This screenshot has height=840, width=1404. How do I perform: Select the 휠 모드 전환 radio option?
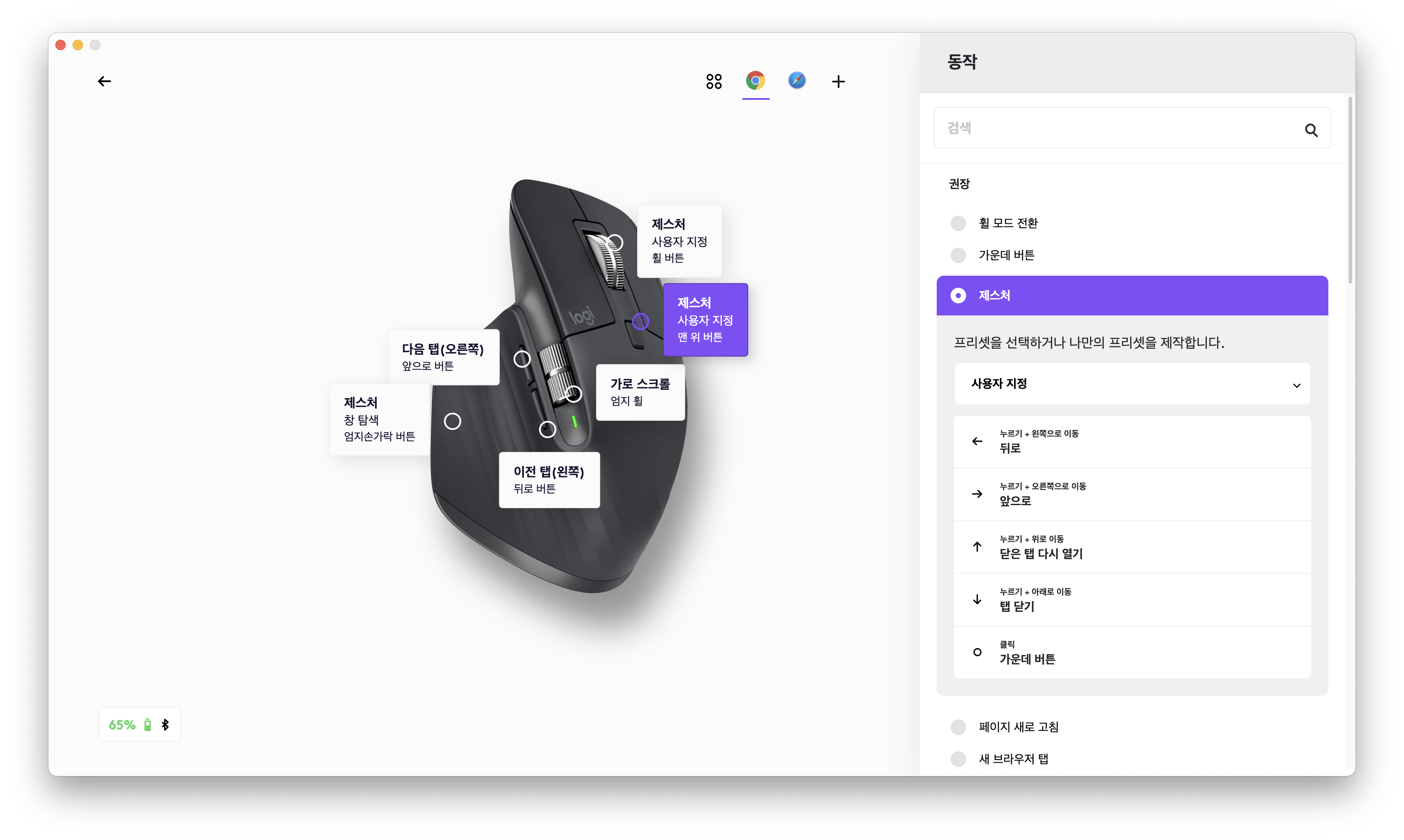[958, 223]
